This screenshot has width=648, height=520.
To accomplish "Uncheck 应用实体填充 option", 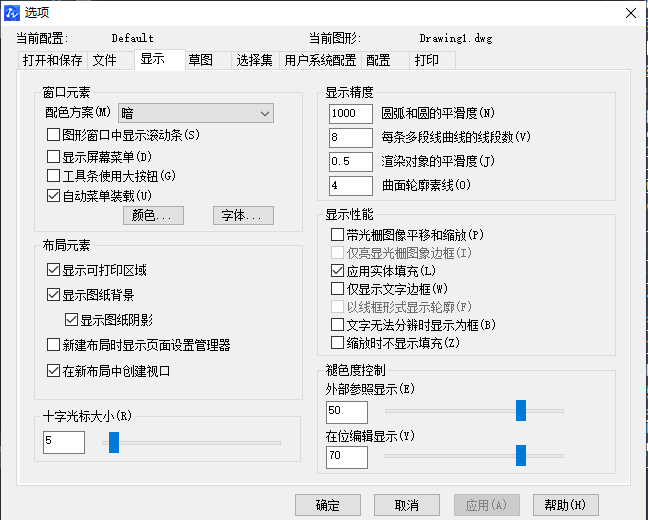I will [x=337, y=271].
